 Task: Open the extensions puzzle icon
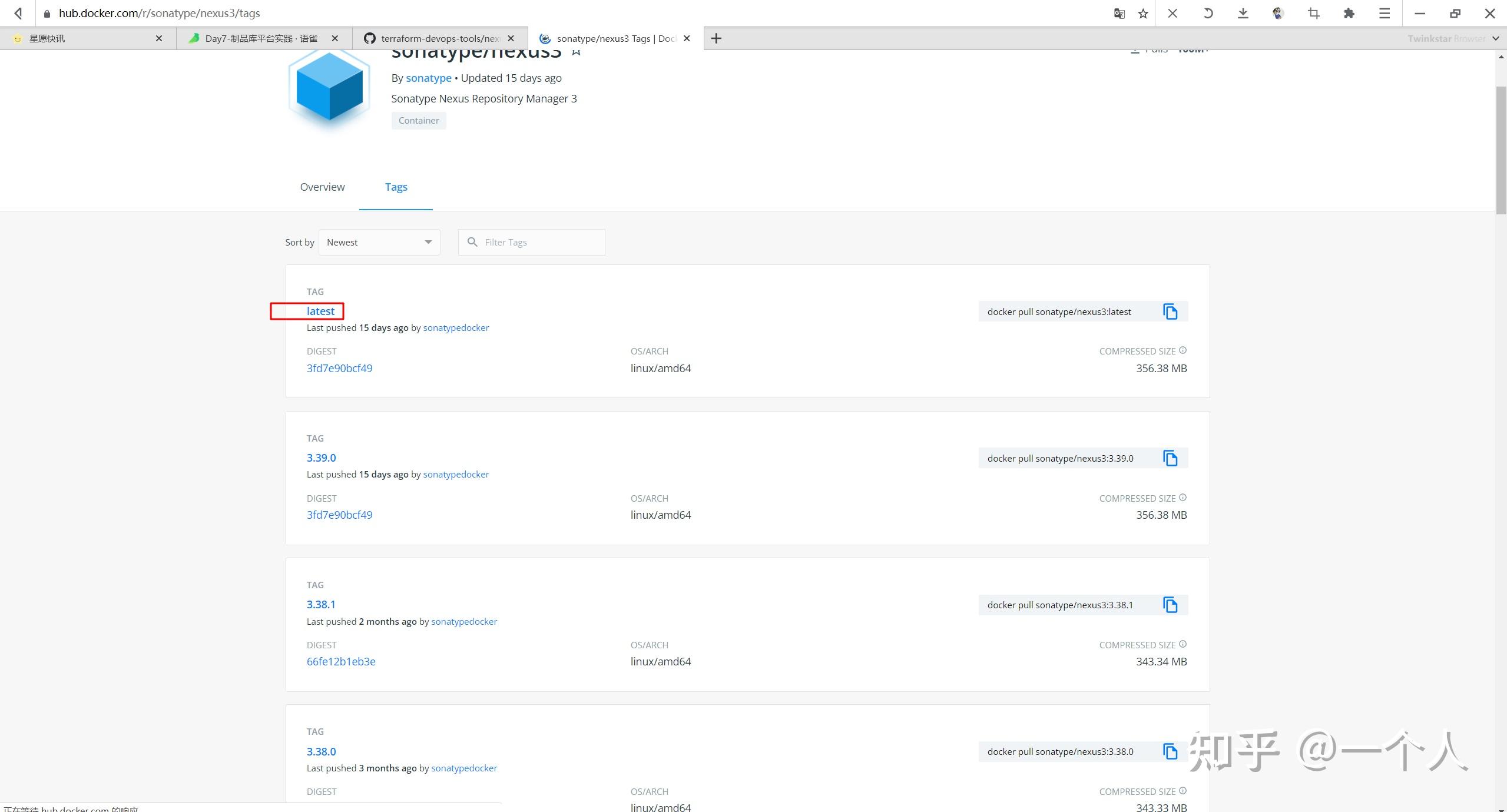(x=1349, y=13)
